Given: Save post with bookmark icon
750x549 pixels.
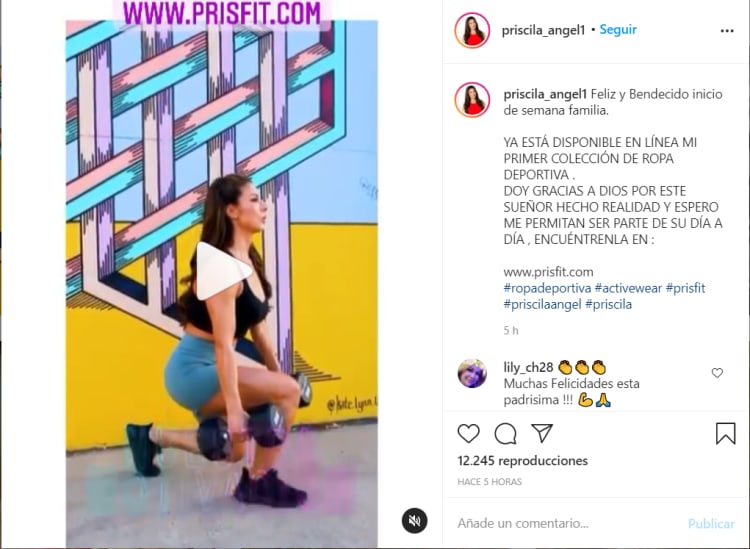Looking at the screenshot, I should pyautogui.click(x=725, y=433).
